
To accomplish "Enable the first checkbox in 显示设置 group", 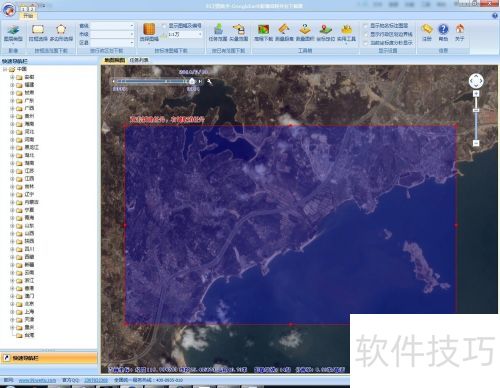I will pos(366,26).
